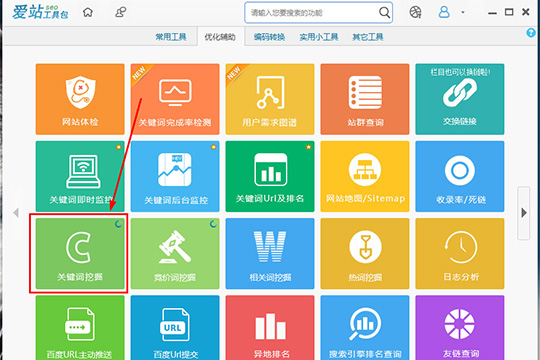Select the 相关词挖掘 tile
Screen dimensions: 540x360
[270, 254]
